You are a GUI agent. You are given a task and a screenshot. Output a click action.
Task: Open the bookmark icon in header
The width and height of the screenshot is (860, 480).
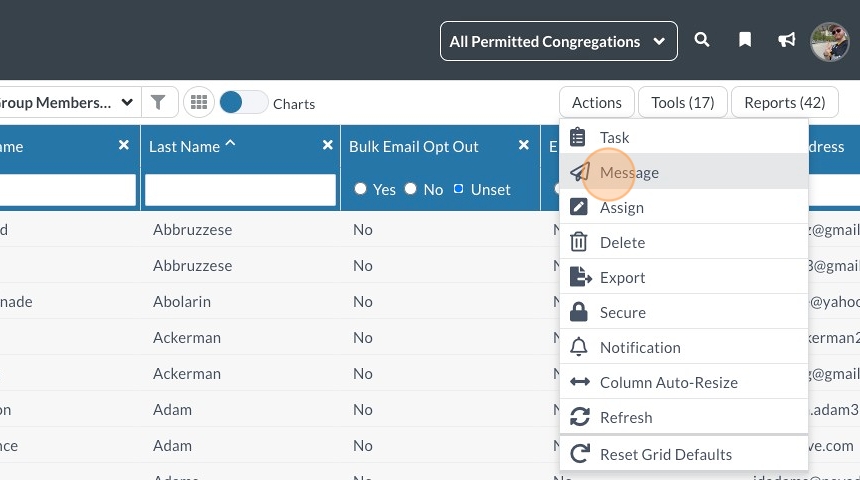coord(745,41)
